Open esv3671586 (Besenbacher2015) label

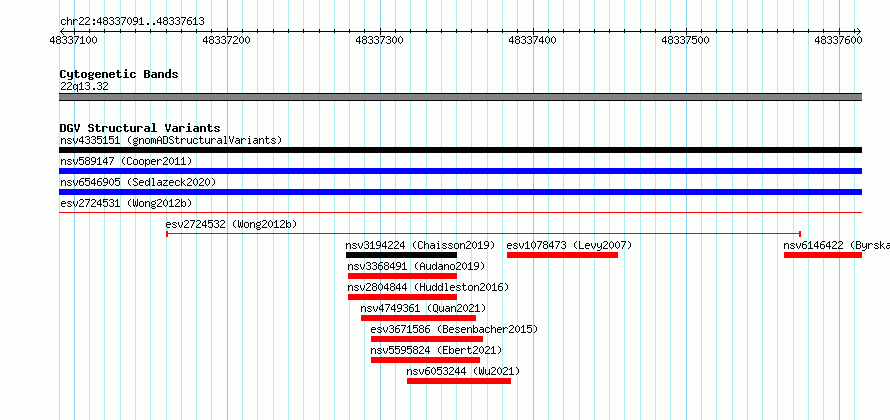[454, 329]
